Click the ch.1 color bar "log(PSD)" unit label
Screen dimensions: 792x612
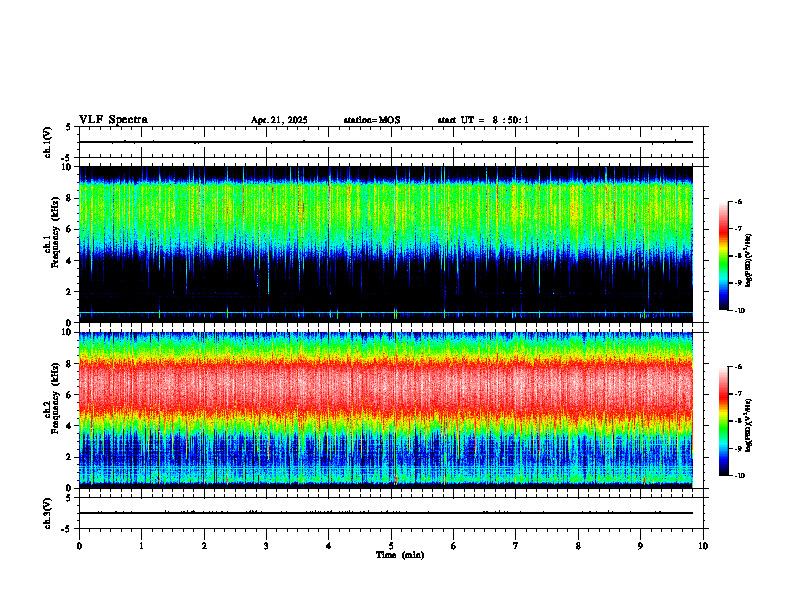(x=749, y=261)
